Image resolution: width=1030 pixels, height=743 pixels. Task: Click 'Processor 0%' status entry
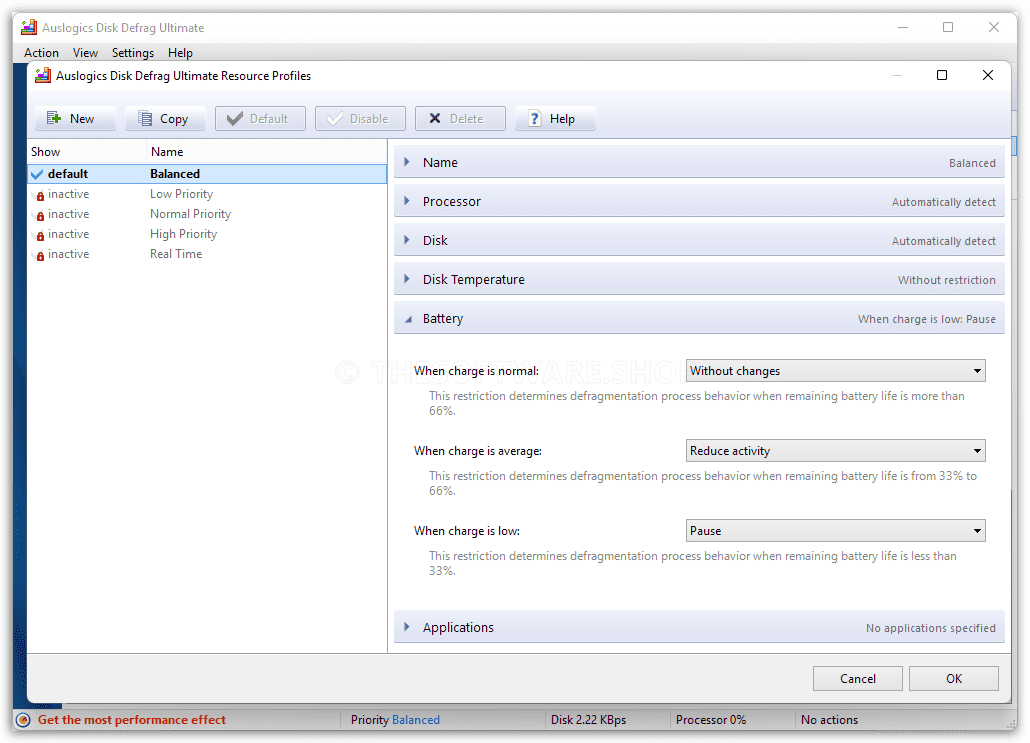point(711,720)
